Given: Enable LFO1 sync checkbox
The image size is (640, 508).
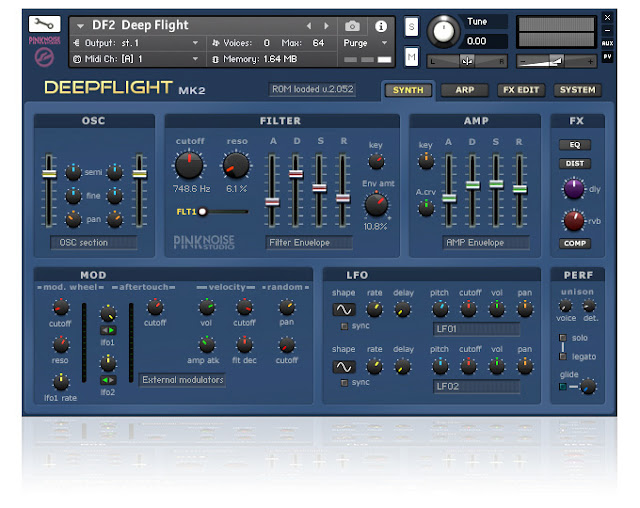Looking at the screenshot, I should 344,326.
